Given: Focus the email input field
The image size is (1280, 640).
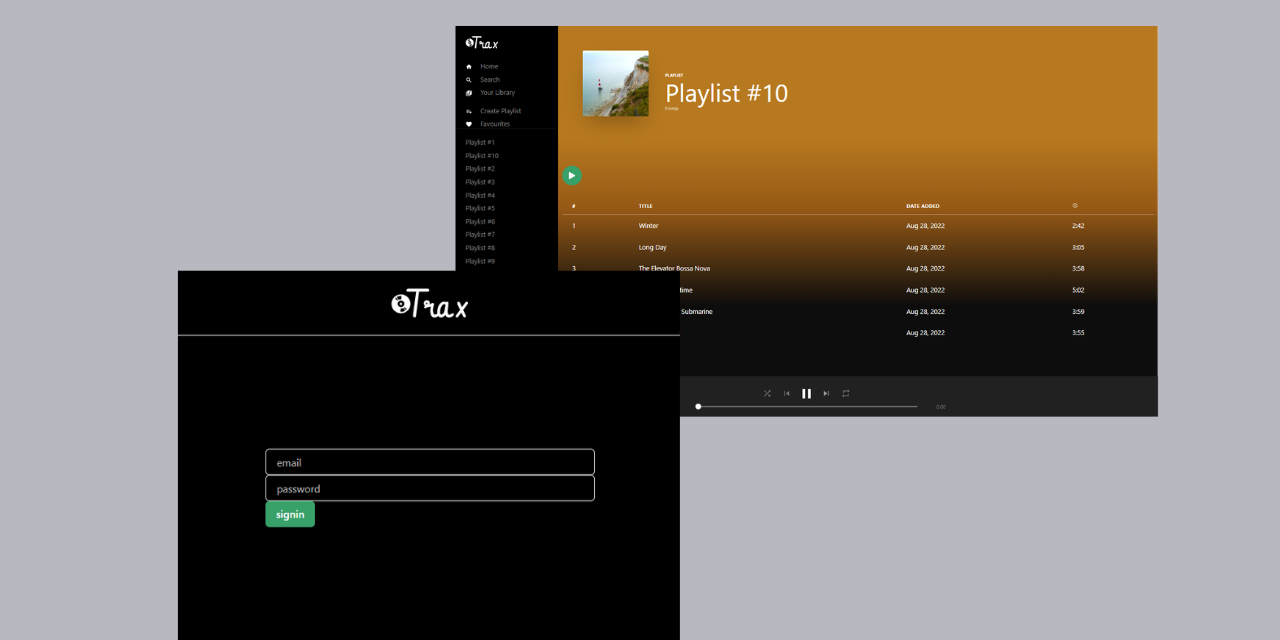Looking at the screenshot, I should (430, 462).
